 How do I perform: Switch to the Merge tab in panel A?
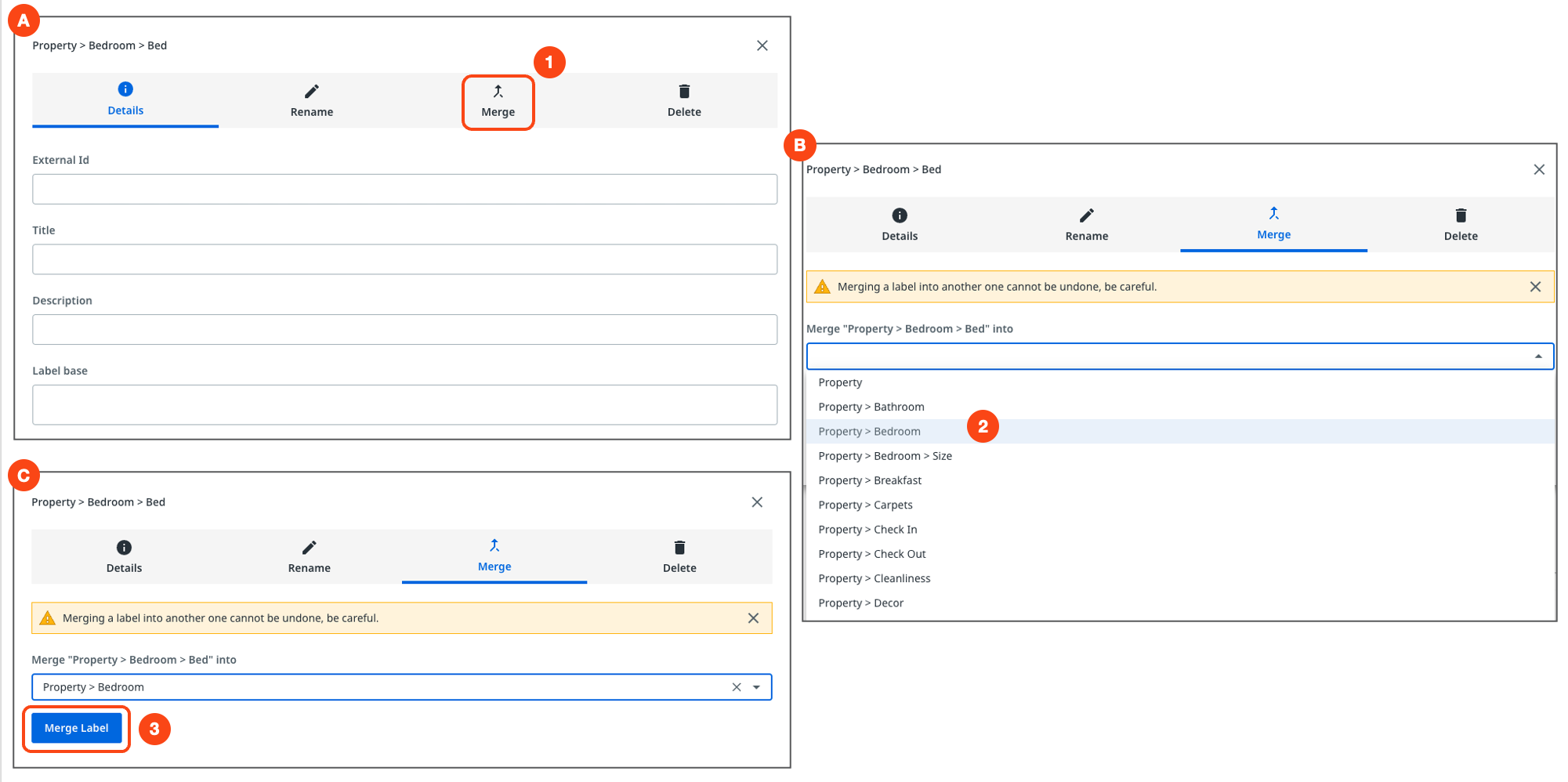(498, 102)
